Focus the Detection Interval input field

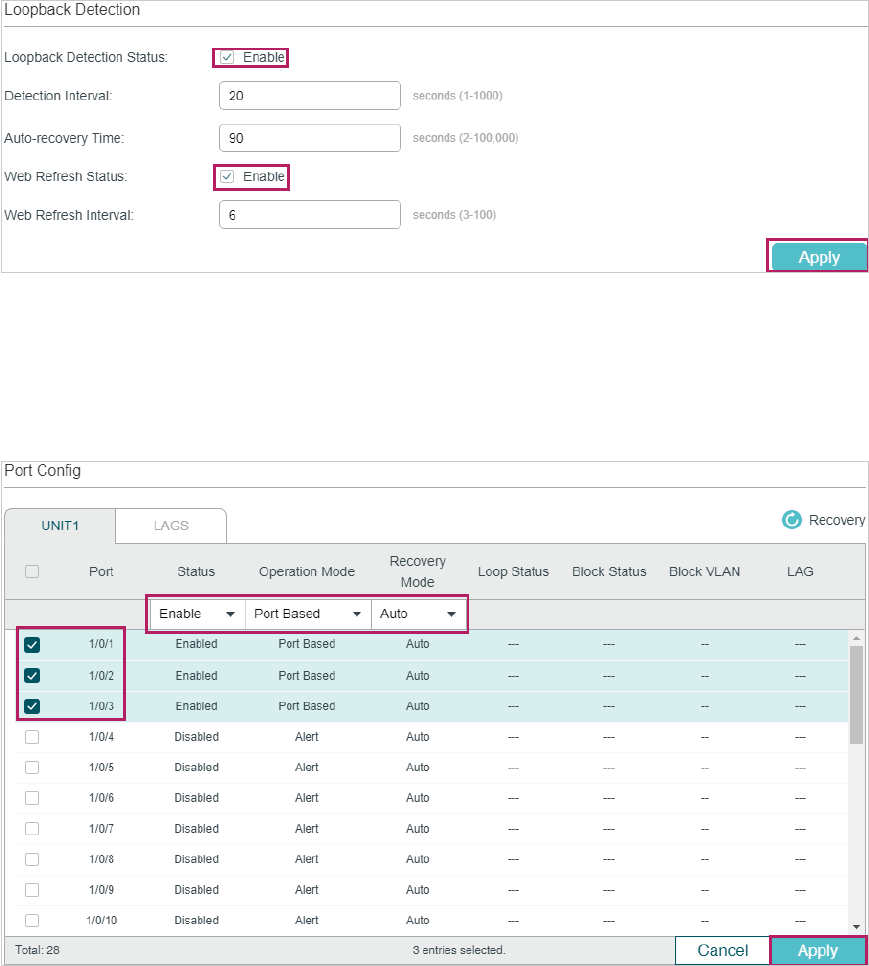coord(310,95)
